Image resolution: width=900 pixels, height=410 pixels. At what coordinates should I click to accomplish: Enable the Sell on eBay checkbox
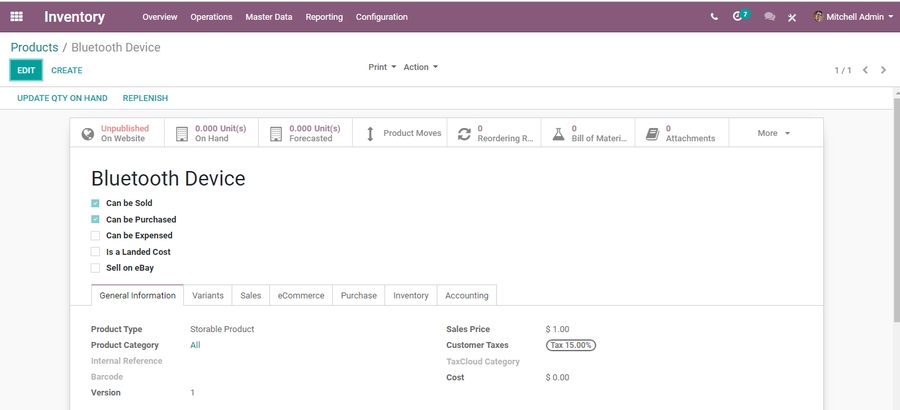pos(96,268)
